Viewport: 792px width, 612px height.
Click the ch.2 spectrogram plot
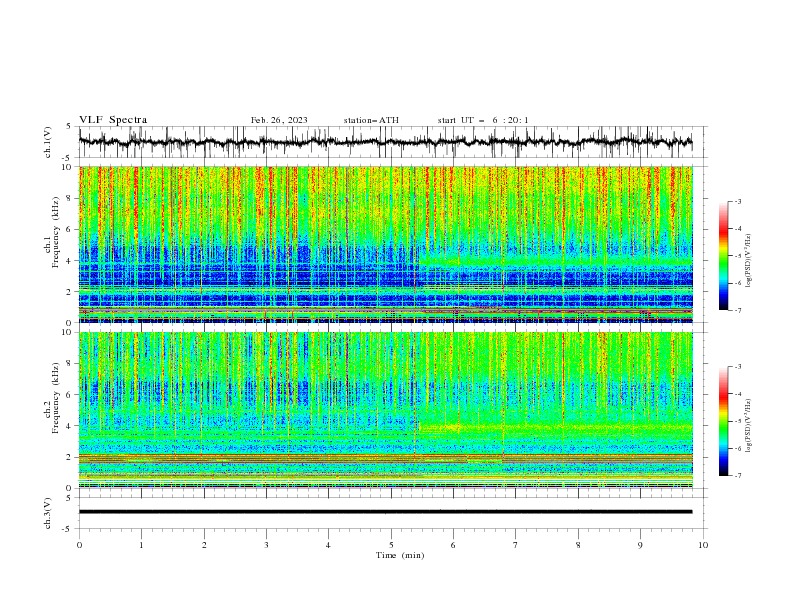pos(385,410)
